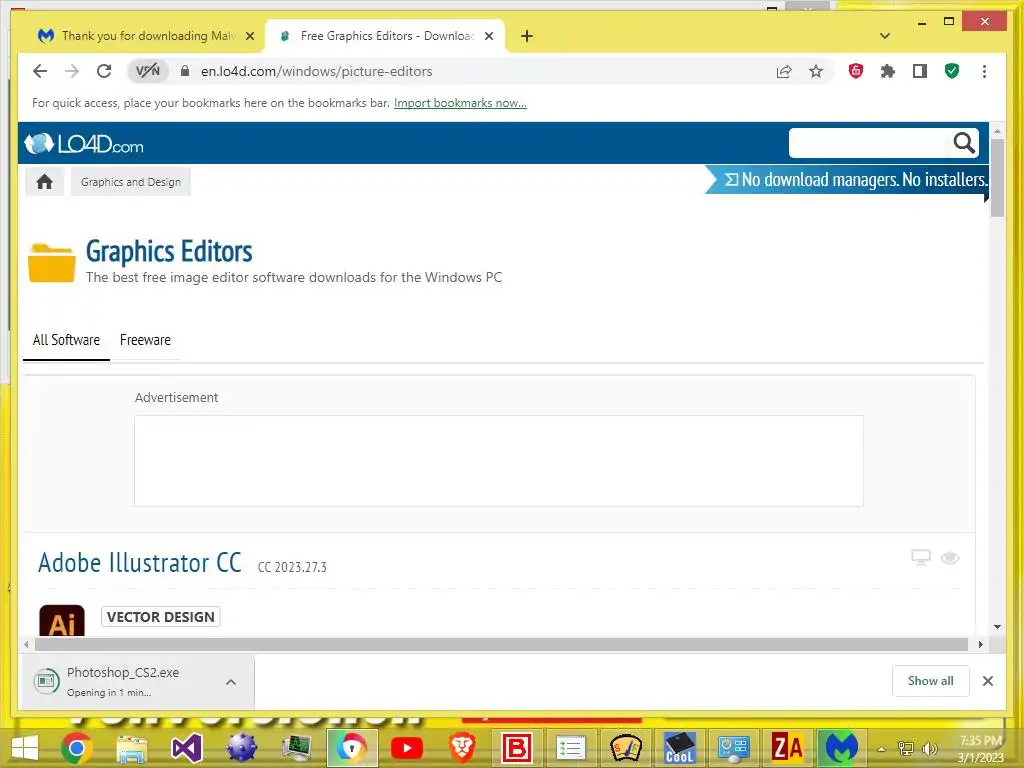Open the Chrome three-dot menu
This screenshot has width=1024, height=768.
tap(984, 71)
